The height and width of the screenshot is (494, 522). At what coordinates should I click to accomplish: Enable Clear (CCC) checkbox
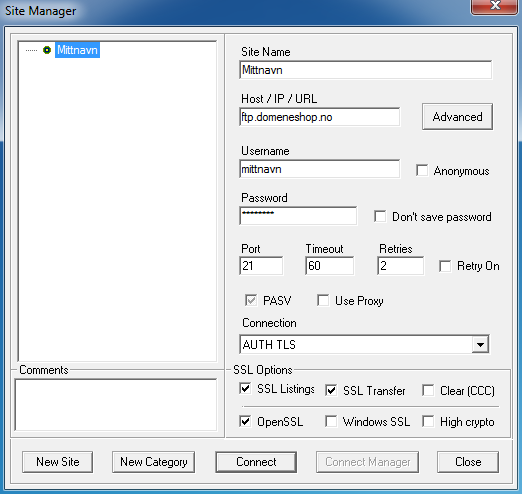tap(428, 390)
